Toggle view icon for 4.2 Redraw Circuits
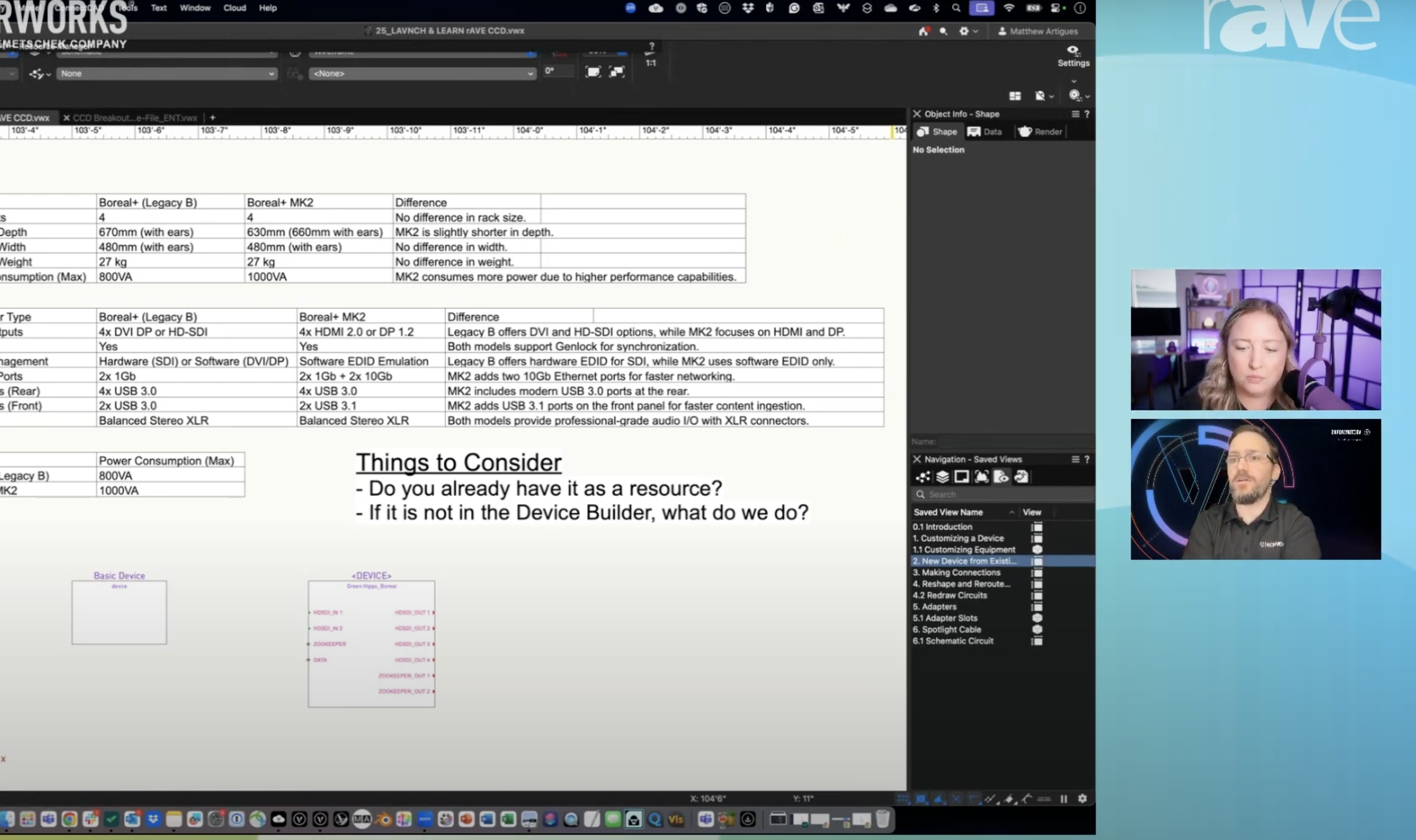1416x840 pixels. pos(1037,595)
